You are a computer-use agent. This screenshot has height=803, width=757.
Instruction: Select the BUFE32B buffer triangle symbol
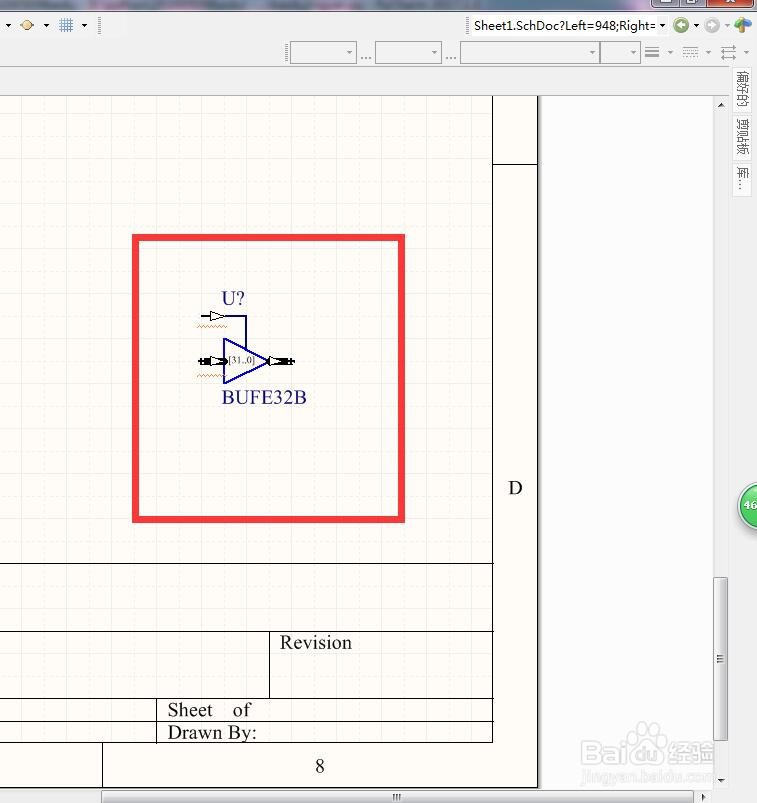pyautogui.click(x=243, y=361)
